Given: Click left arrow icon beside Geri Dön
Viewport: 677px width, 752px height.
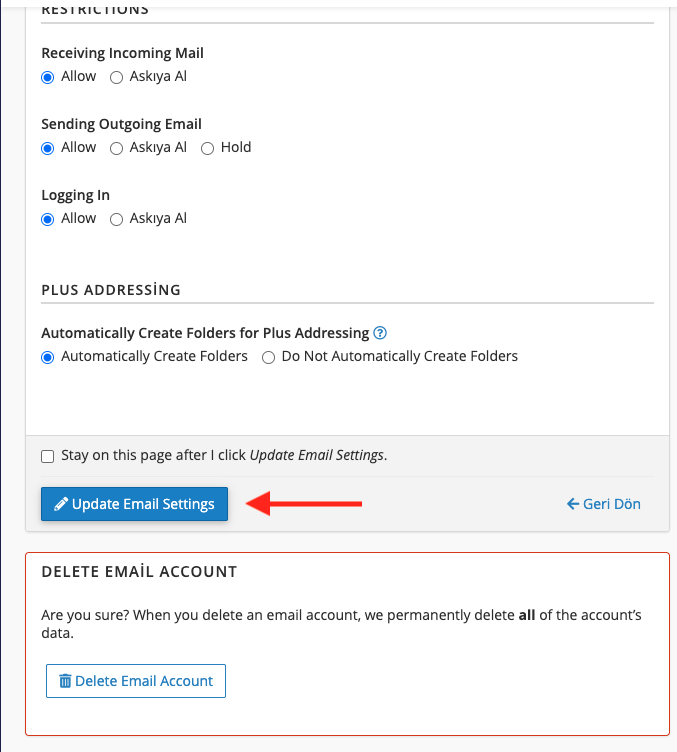Looking at the screenshot, I should pyautogui.click(x=573, y=504).
